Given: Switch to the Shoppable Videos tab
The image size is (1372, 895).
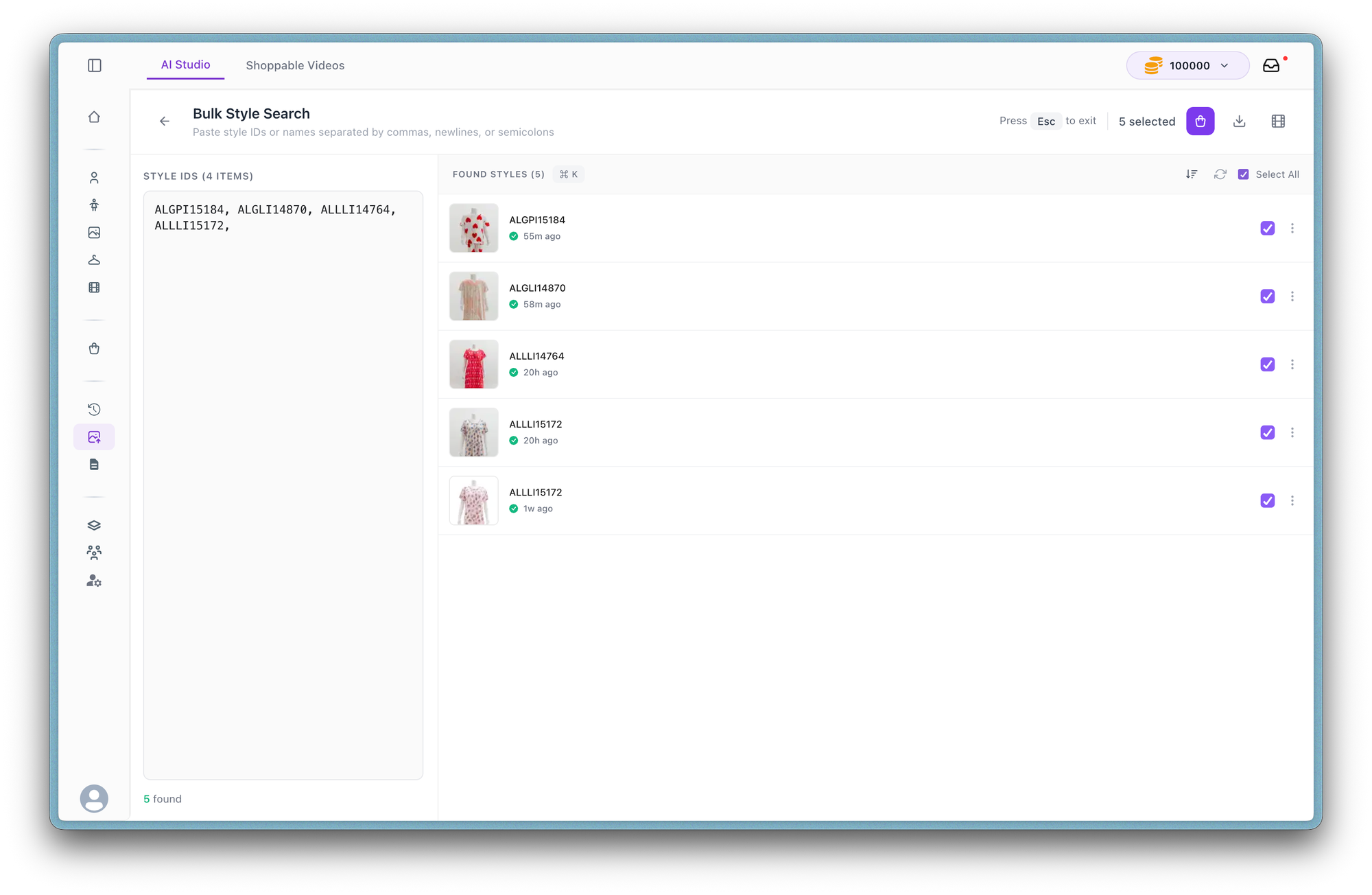Looking at the screenshot, I should point(295,65).
